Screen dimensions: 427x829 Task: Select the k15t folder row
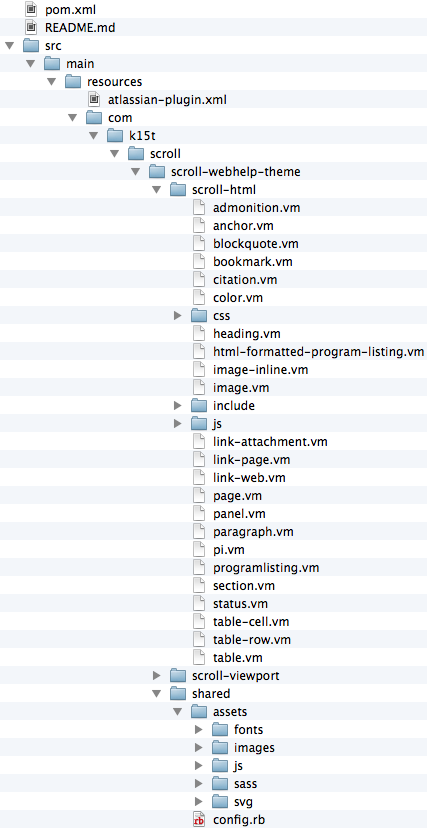[214, 135]
